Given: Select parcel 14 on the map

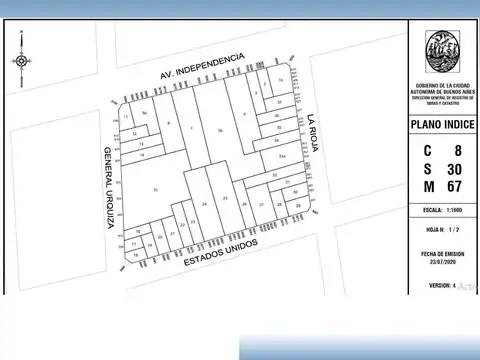Looking at the screenshot, I should coord(142,155).
